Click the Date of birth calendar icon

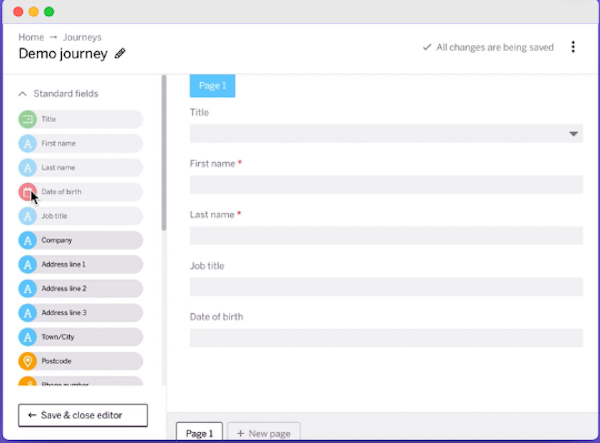(x=27, y=192)
